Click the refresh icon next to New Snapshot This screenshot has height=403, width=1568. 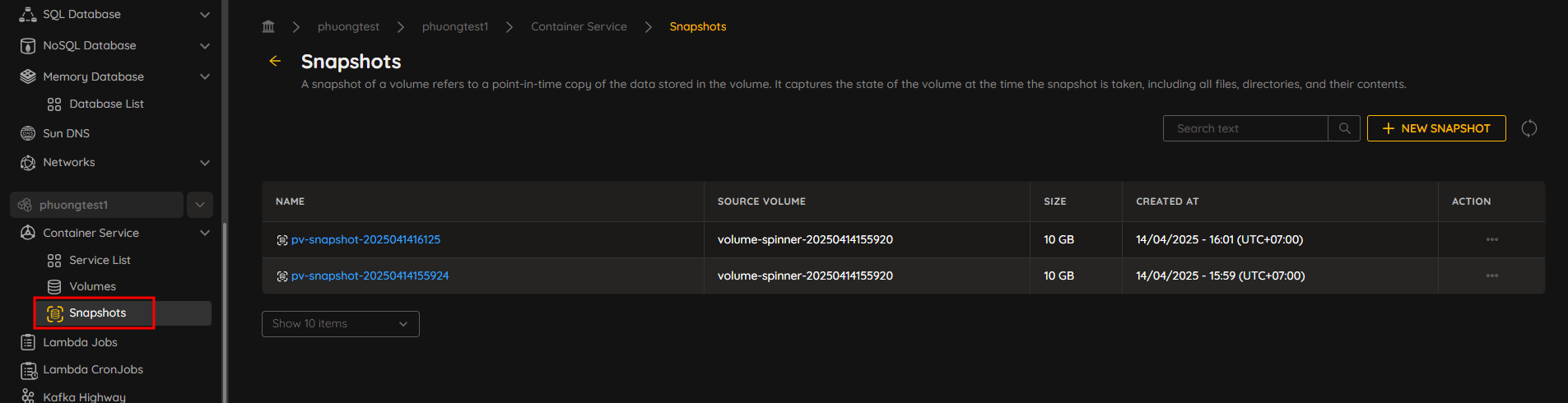(x=1529, y=128)
